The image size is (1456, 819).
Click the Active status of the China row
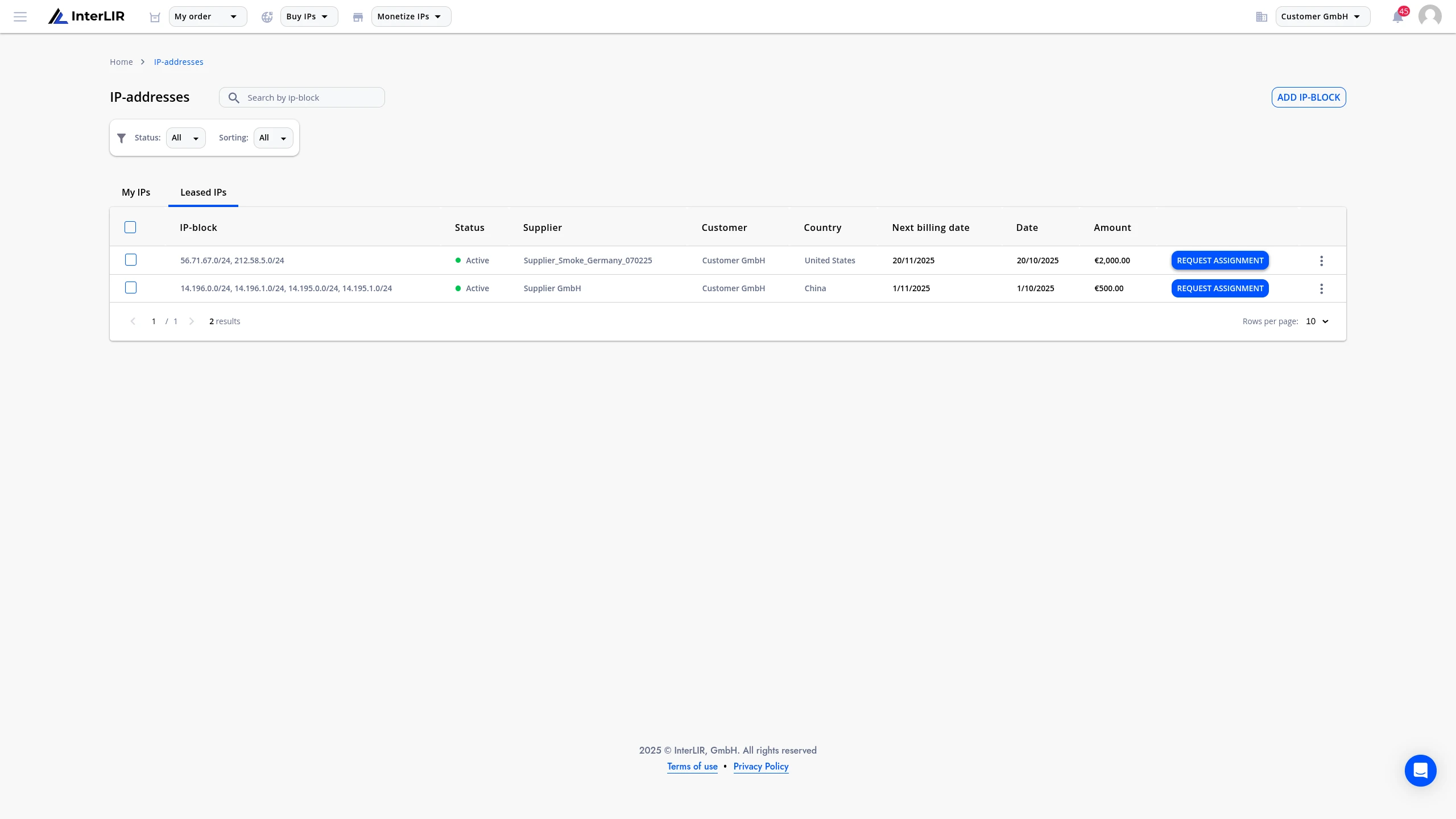point(472,288)
